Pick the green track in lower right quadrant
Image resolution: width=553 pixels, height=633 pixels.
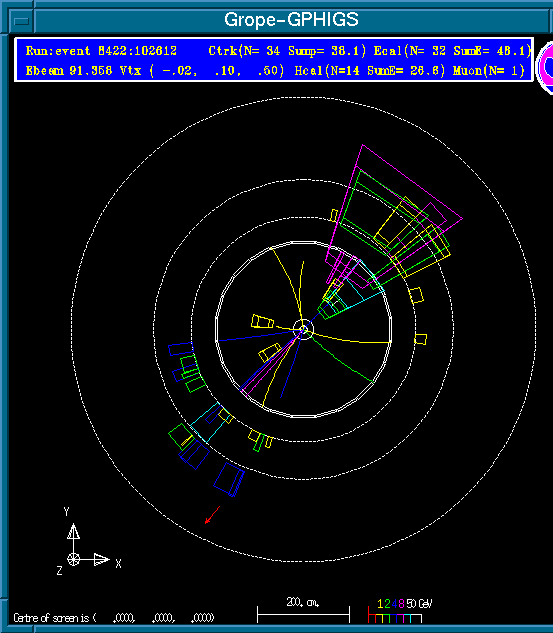[341, 358]
